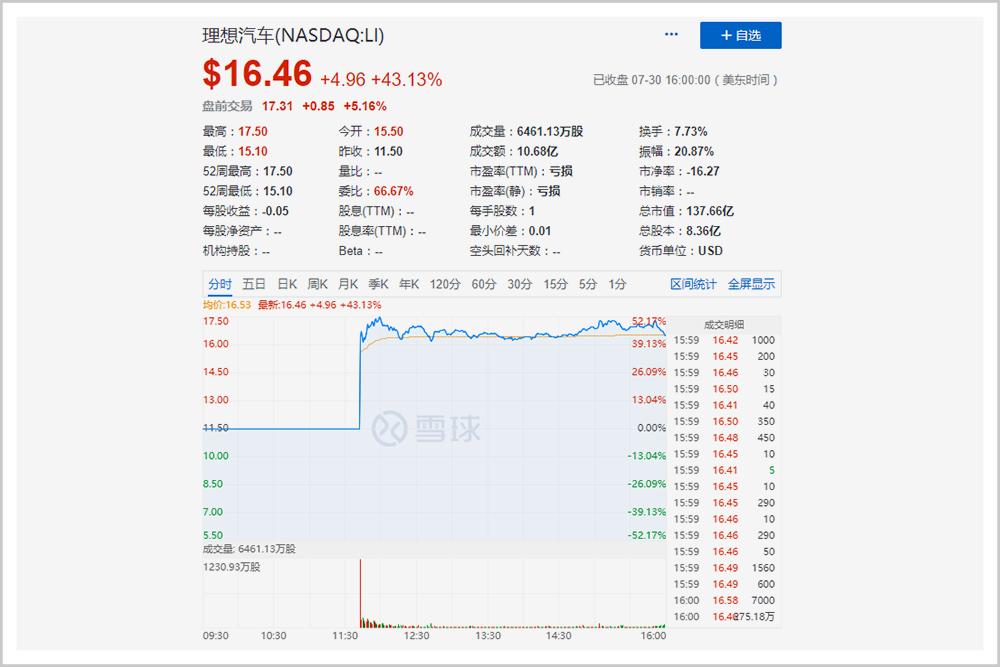Click the 52周最高：17.50 entry
The width and height of the screenshot is (1000, 667).
click(x=247, y=171)
